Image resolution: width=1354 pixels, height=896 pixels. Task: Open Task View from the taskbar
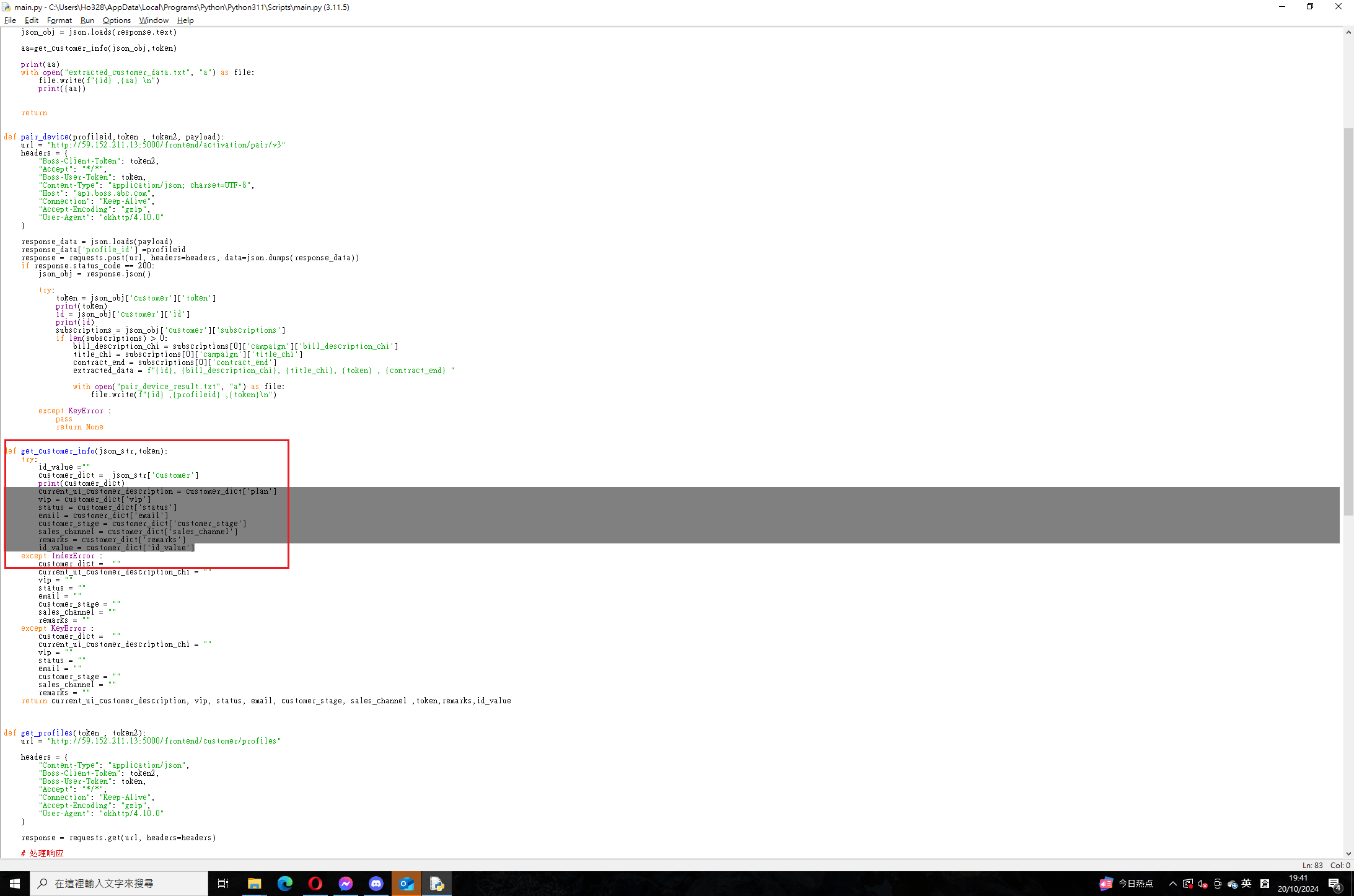(223, 884)
